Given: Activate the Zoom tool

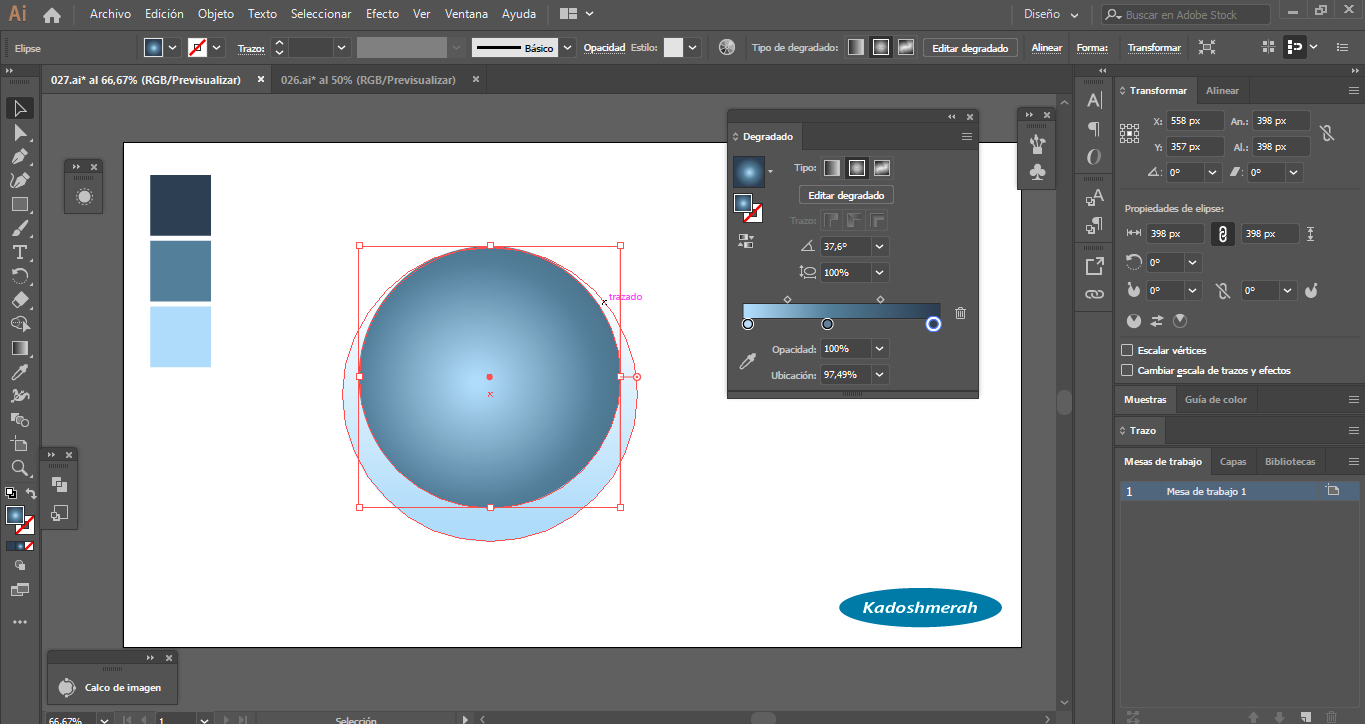Looking at the screenshot, I should [19, 468].
